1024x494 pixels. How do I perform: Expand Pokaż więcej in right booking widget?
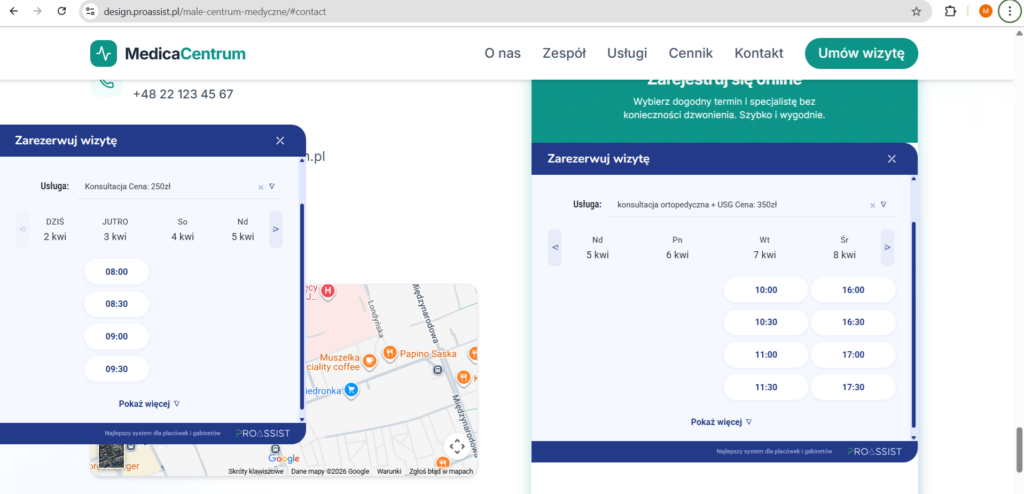click(x=721, y=422)
